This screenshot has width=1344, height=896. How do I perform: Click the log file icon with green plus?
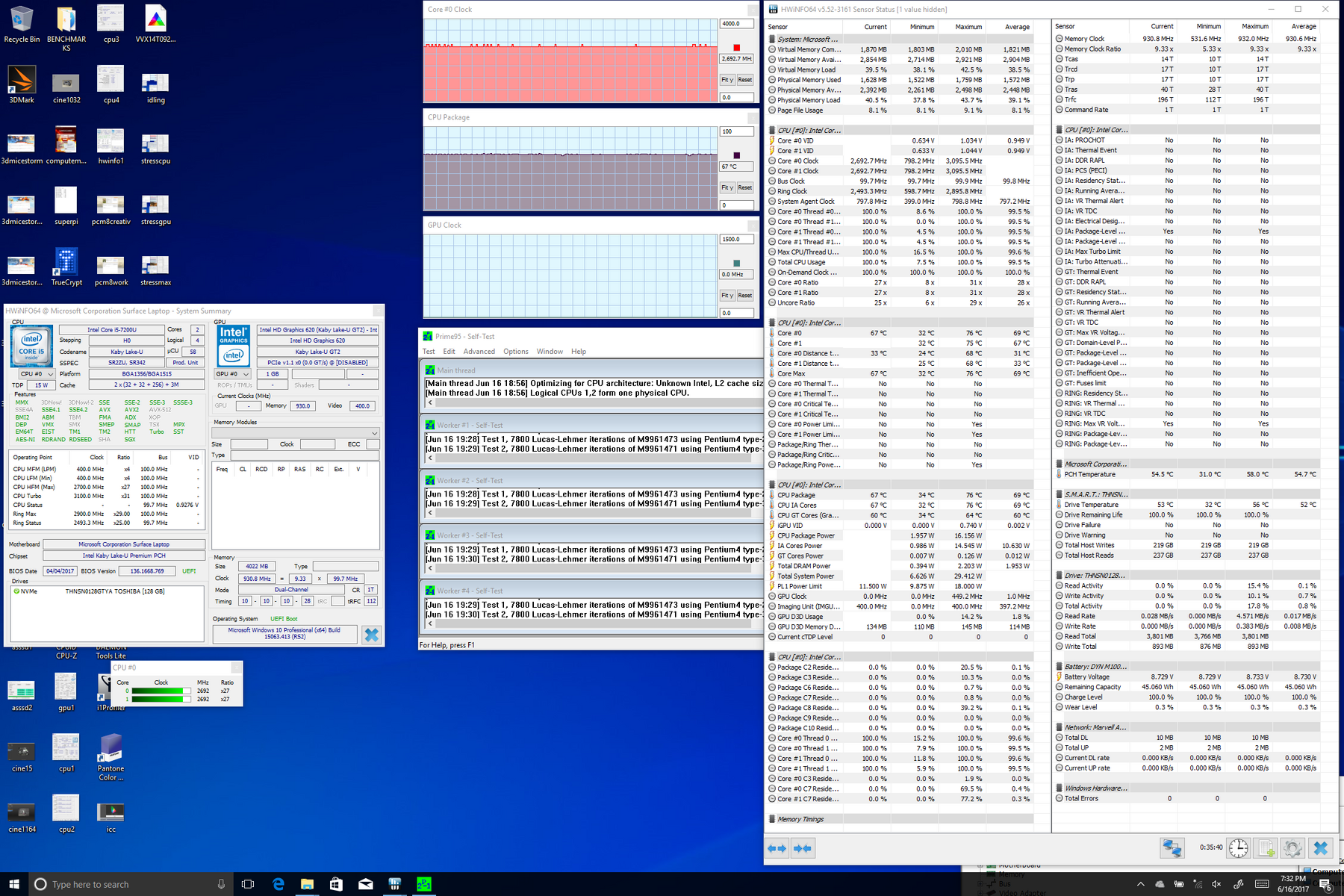point(1266,848)
